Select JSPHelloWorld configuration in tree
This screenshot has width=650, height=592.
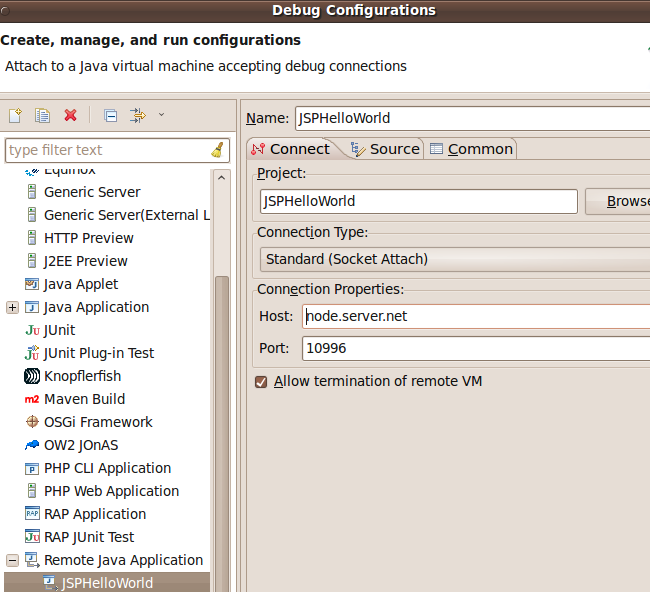click(x=107, y=583)
